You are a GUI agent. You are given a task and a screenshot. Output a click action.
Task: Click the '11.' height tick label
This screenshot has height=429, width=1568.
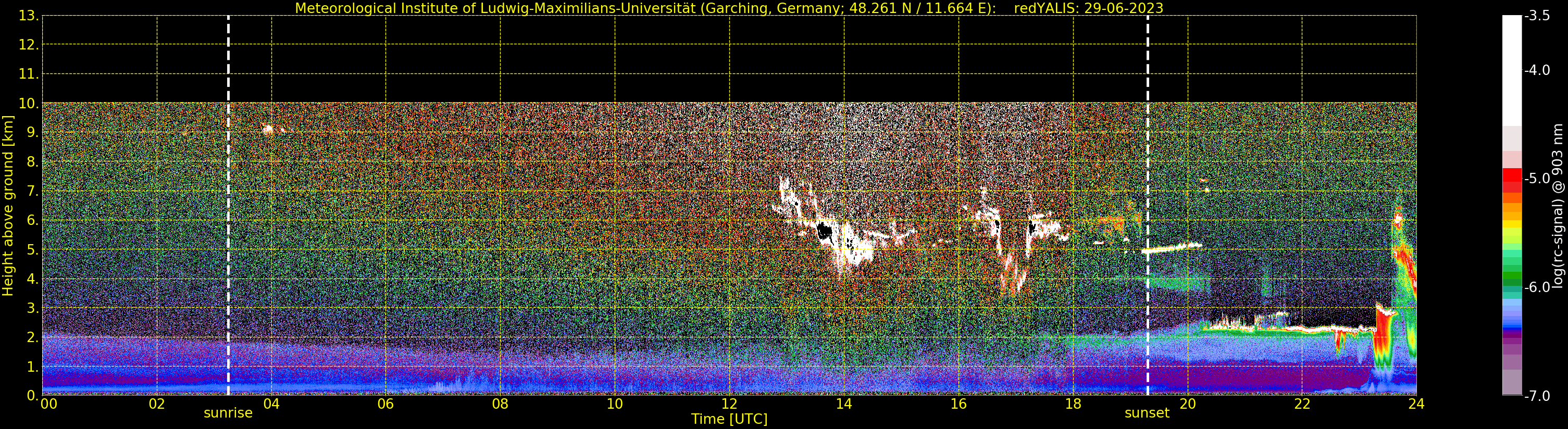click(29, 74)
